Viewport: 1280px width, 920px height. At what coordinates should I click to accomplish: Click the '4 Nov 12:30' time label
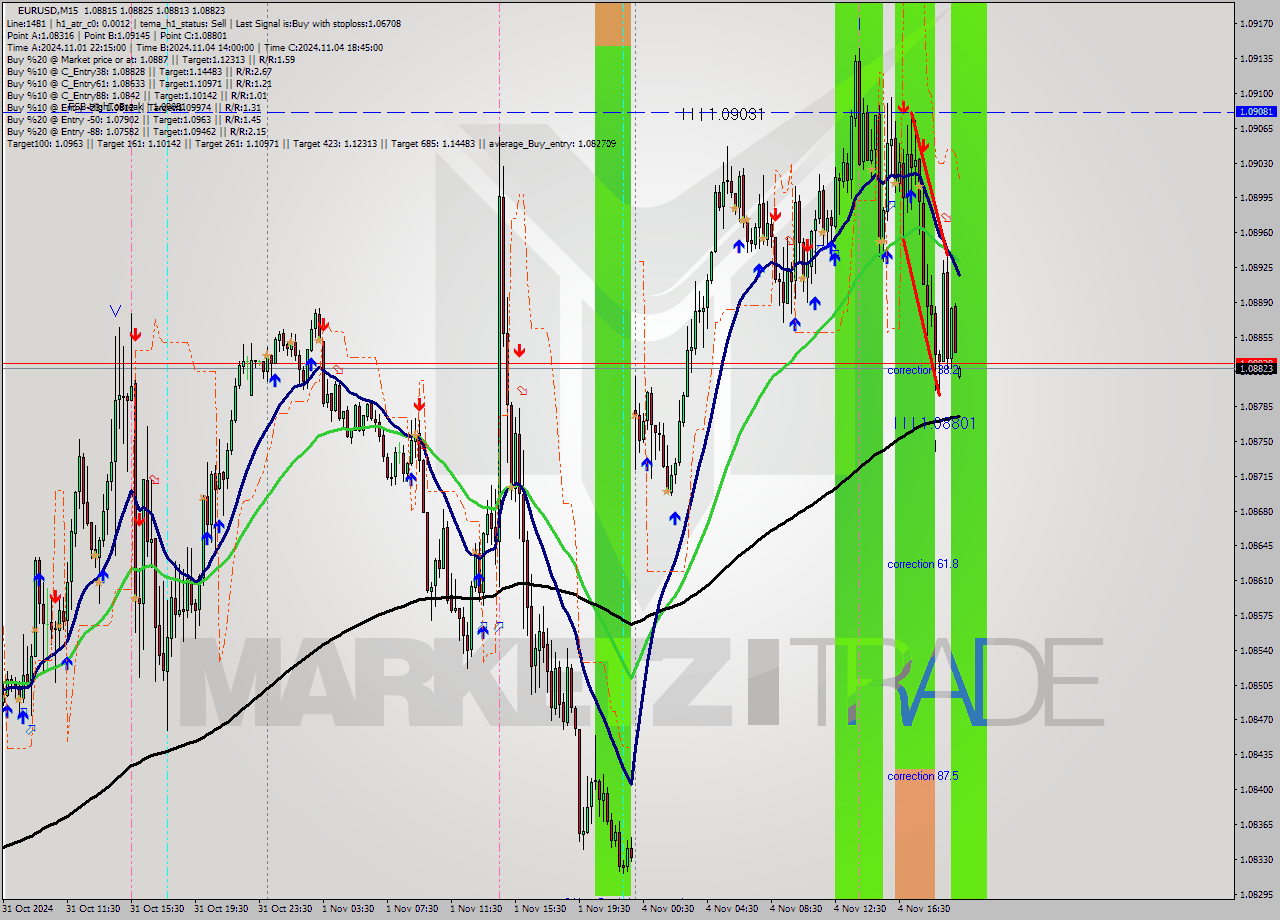860,909
